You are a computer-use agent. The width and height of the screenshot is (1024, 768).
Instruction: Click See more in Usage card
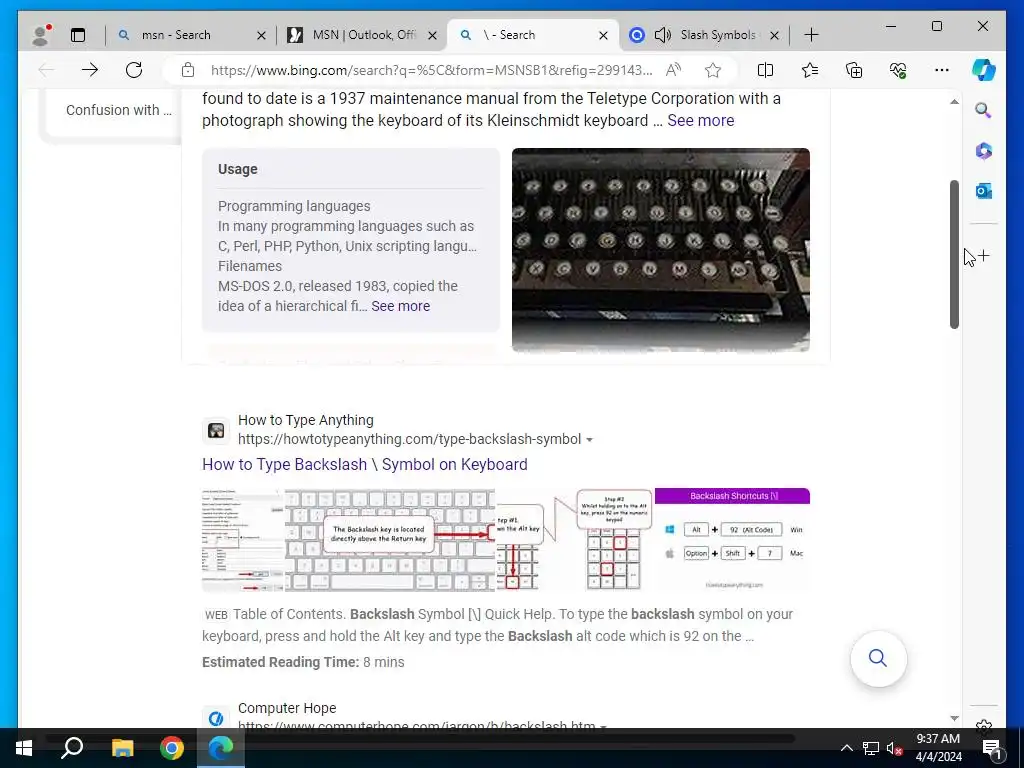pos(400,306)
